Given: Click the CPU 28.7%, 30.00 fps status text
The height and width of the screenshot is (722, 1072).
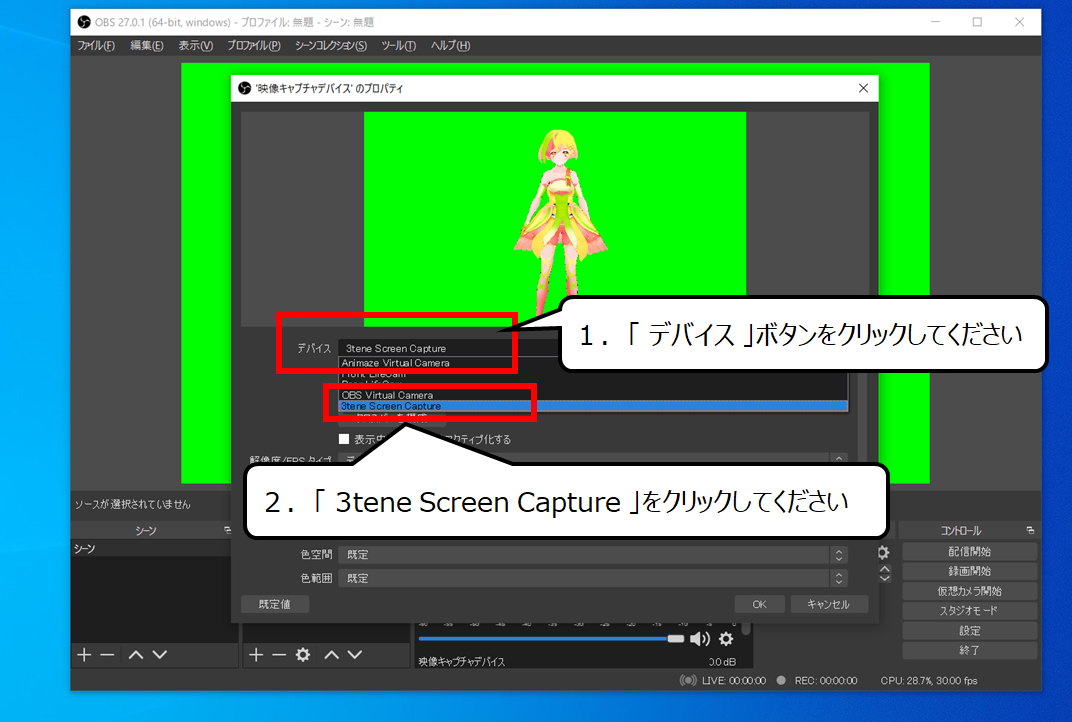Looking at the screenshot, I should [928, 680].
